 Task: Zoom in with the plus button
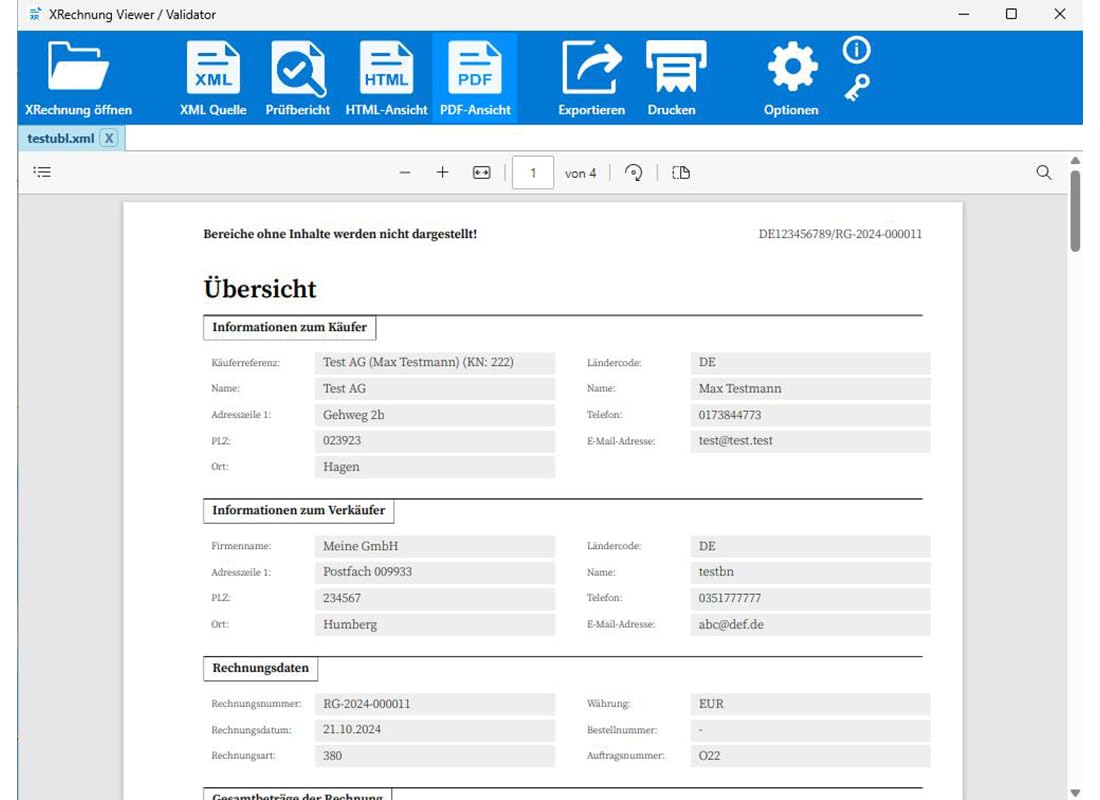coord(443,173)
